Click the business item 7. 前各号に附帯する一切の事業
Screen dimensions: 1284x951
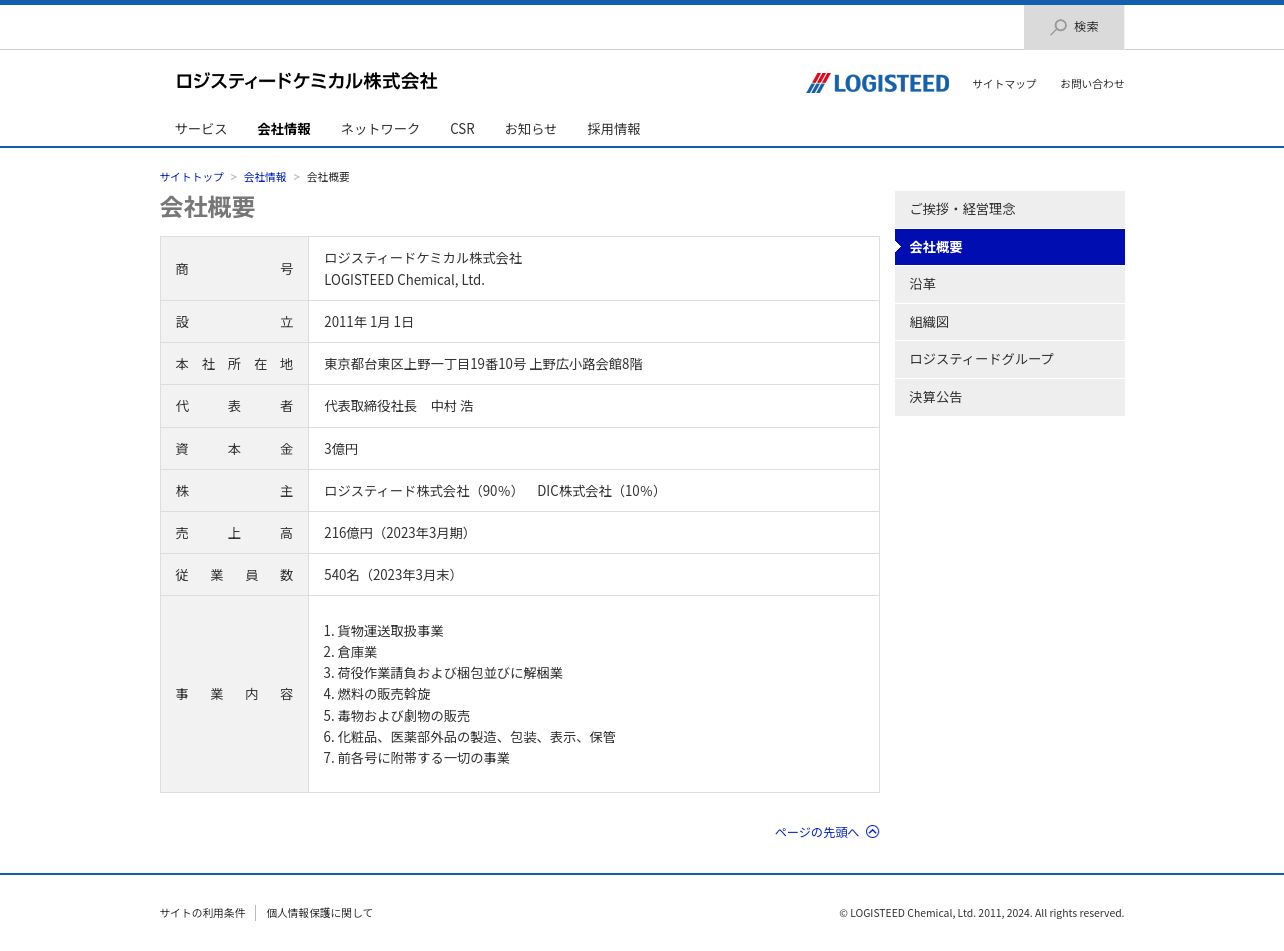[417, 758]
